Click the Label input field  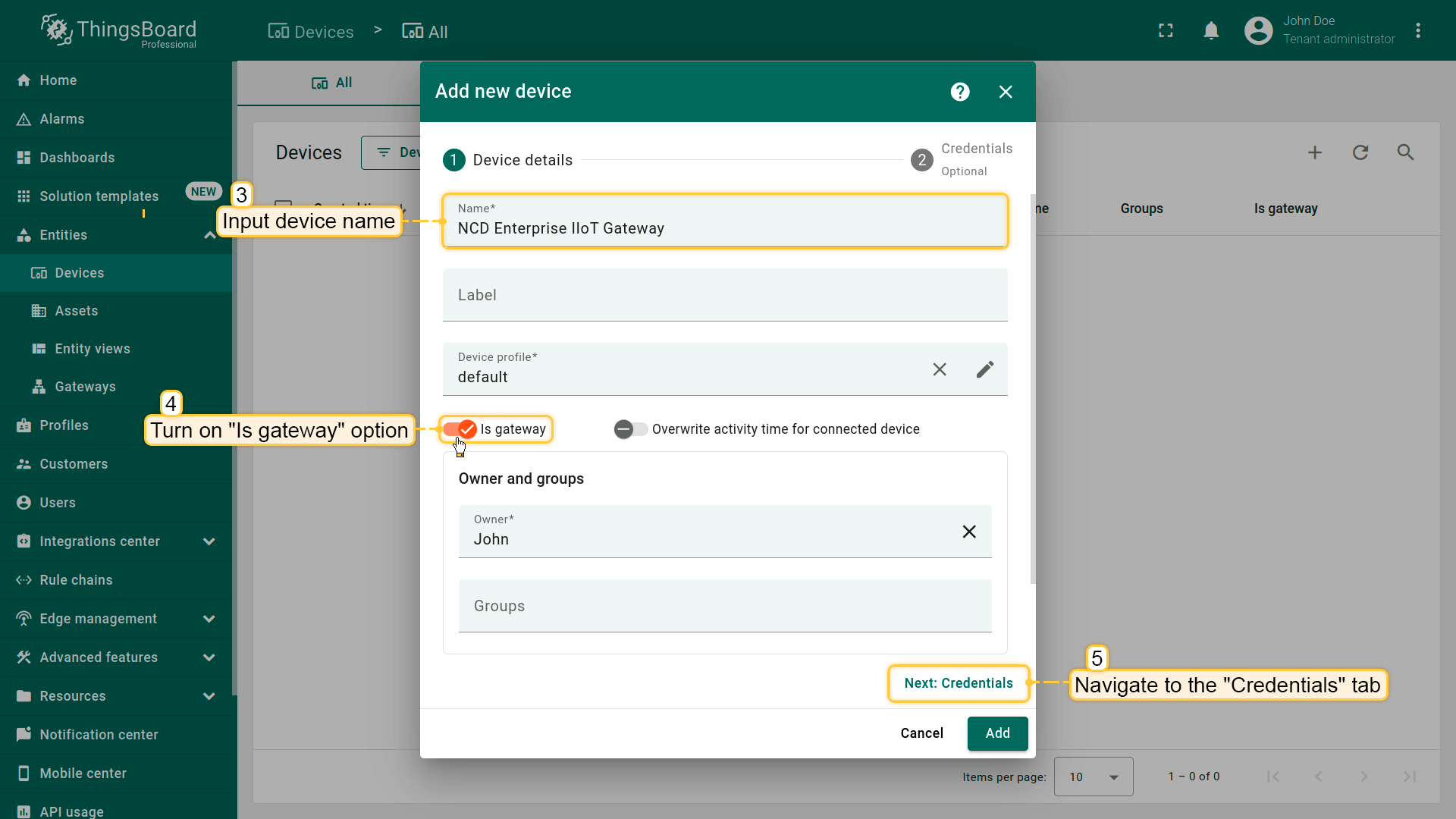724,296
